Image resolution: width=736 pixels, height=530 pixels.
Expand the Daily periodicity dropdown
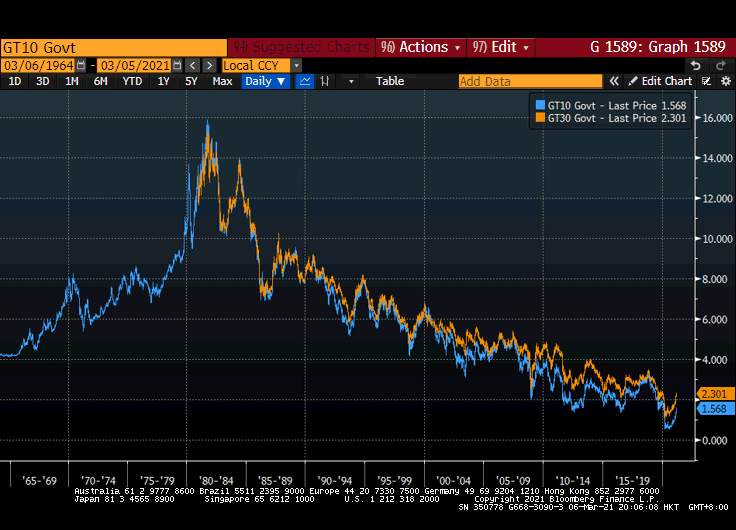click(266, 81)
